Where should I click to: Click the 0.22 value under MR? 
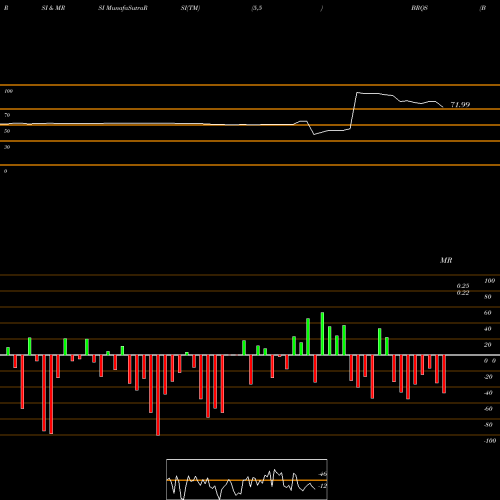click(463, 293)
